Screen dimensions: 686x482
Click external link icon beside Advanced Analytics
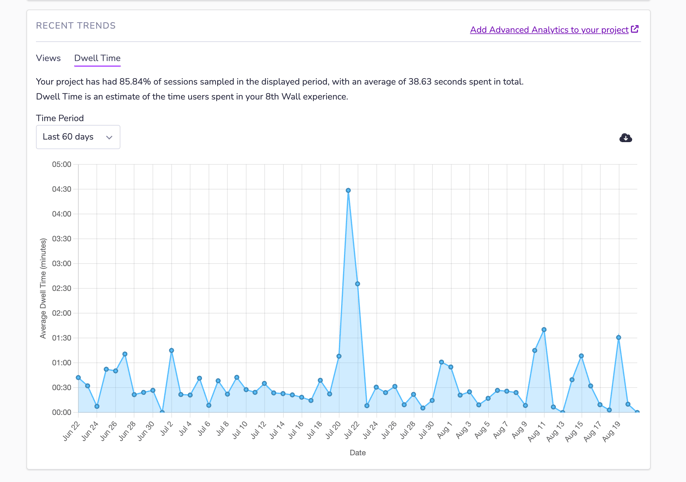pyautogui.click(x=635, y=29)
